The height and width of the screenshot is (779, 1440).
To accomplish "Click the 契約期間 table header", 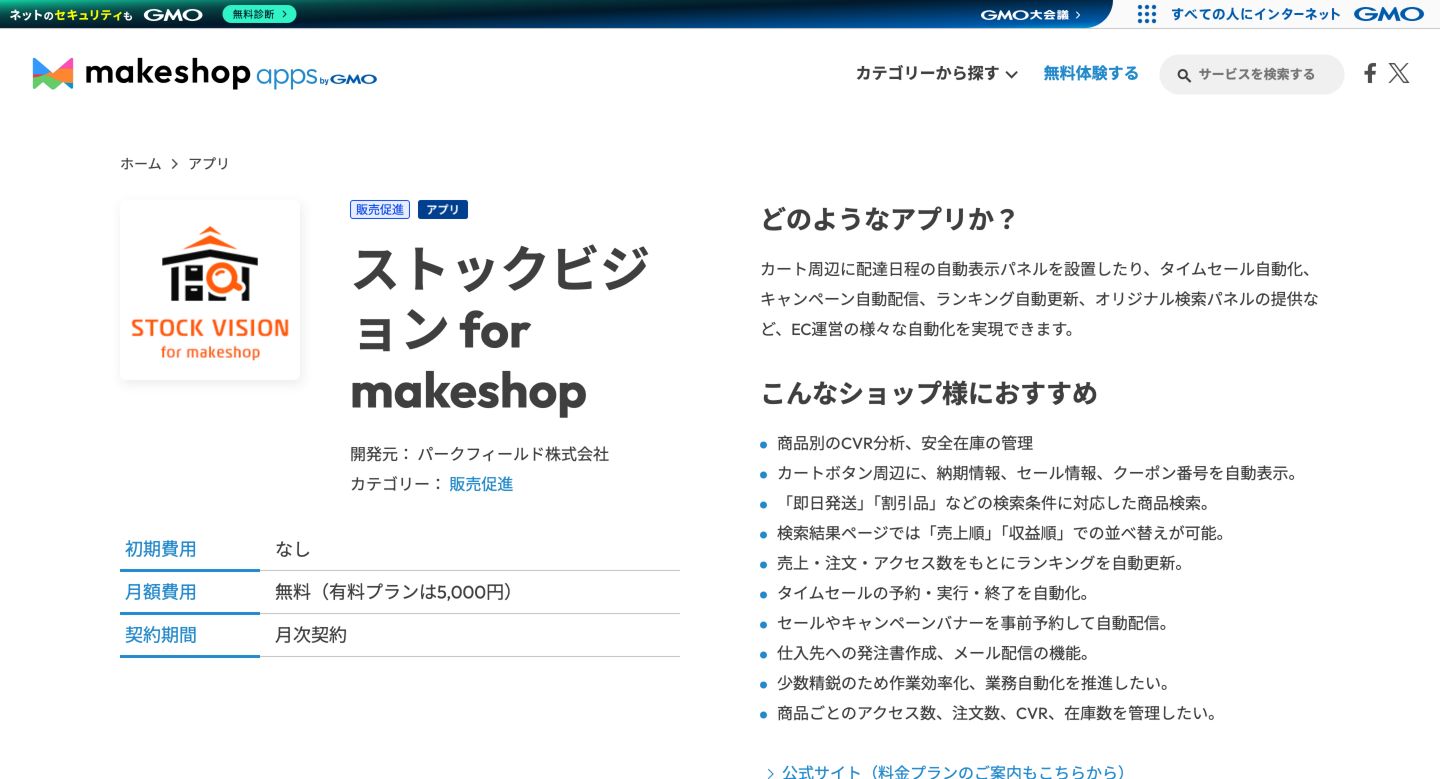I will [190, 635].
